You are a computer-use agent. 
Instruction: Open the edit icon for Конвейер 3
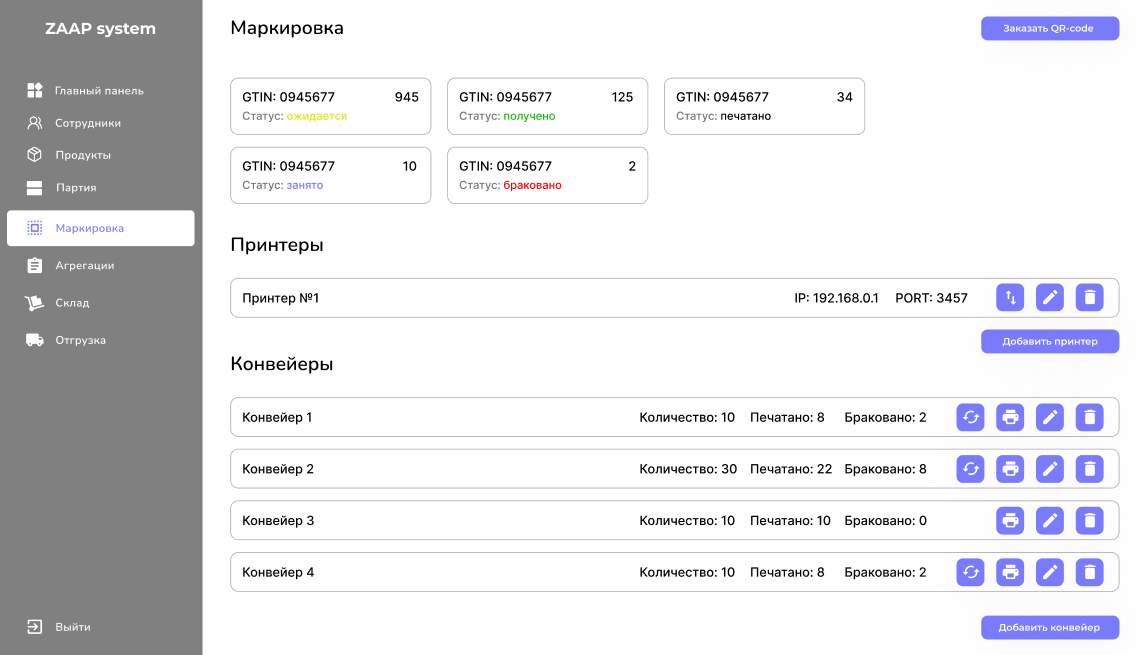pyautogui.click(x=1049, y=520)
